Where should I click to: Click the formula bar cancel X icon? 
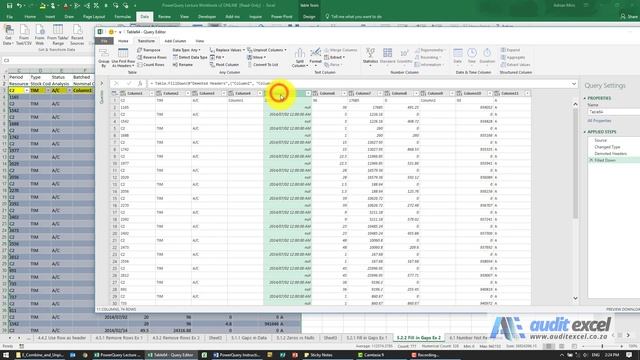click(116, 84)
